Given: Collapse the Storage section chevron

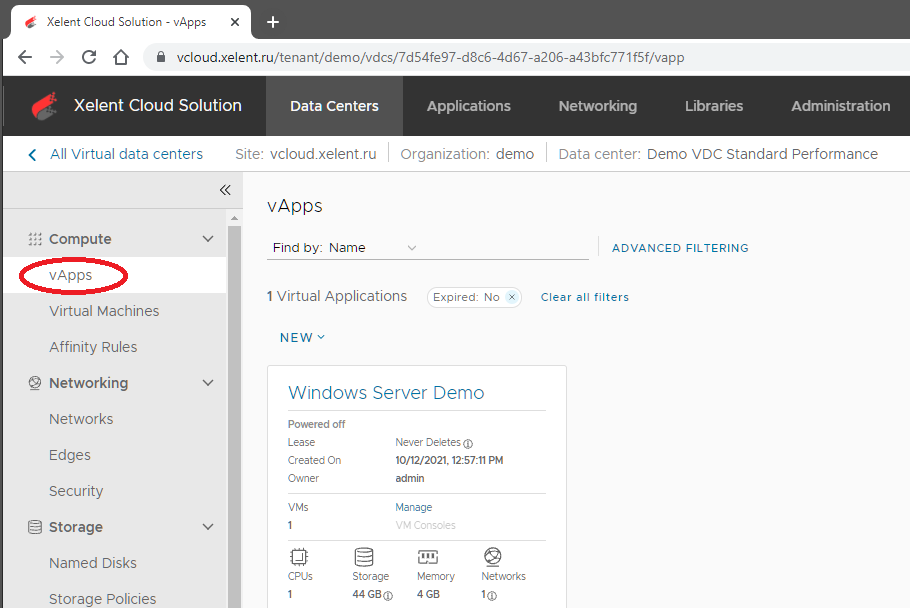Looking at the screenshot, I should coord(208,527).
